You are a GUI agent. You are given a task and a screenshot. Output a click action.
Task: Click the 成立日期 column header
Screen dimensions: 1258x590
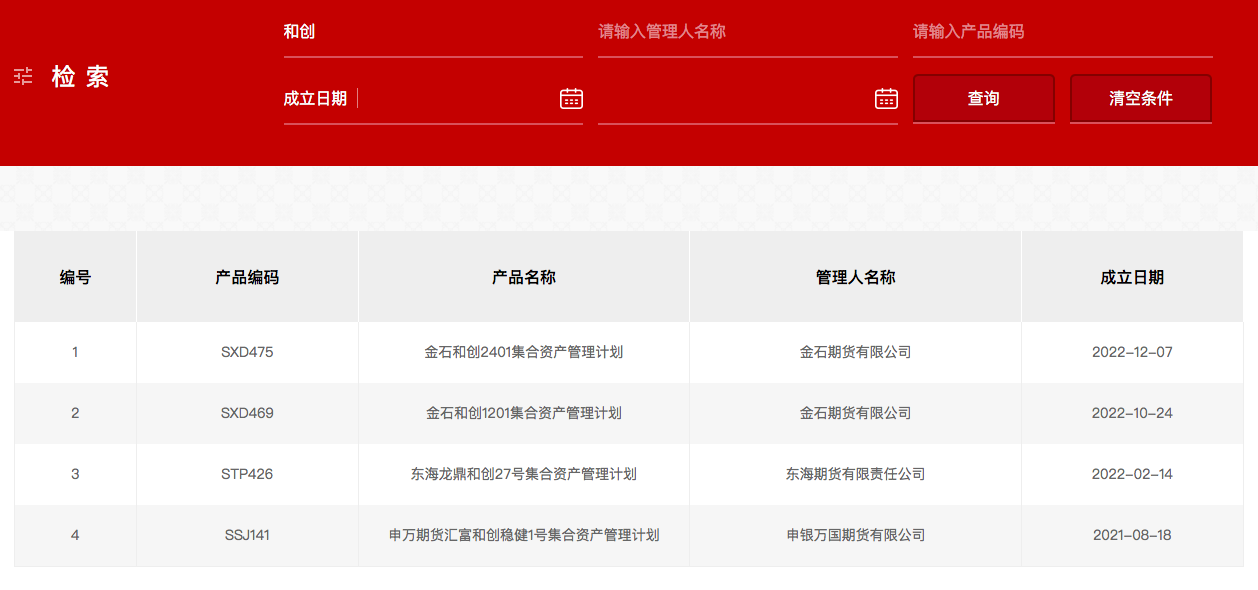click(1132, 277)
